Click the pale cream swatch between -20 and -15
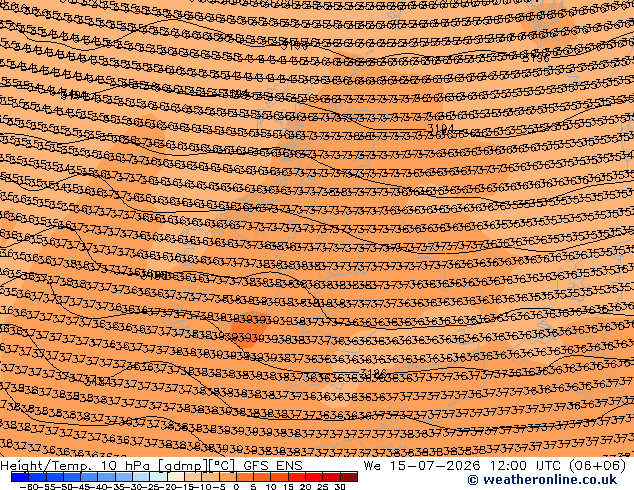 click(x=176, y=477)
